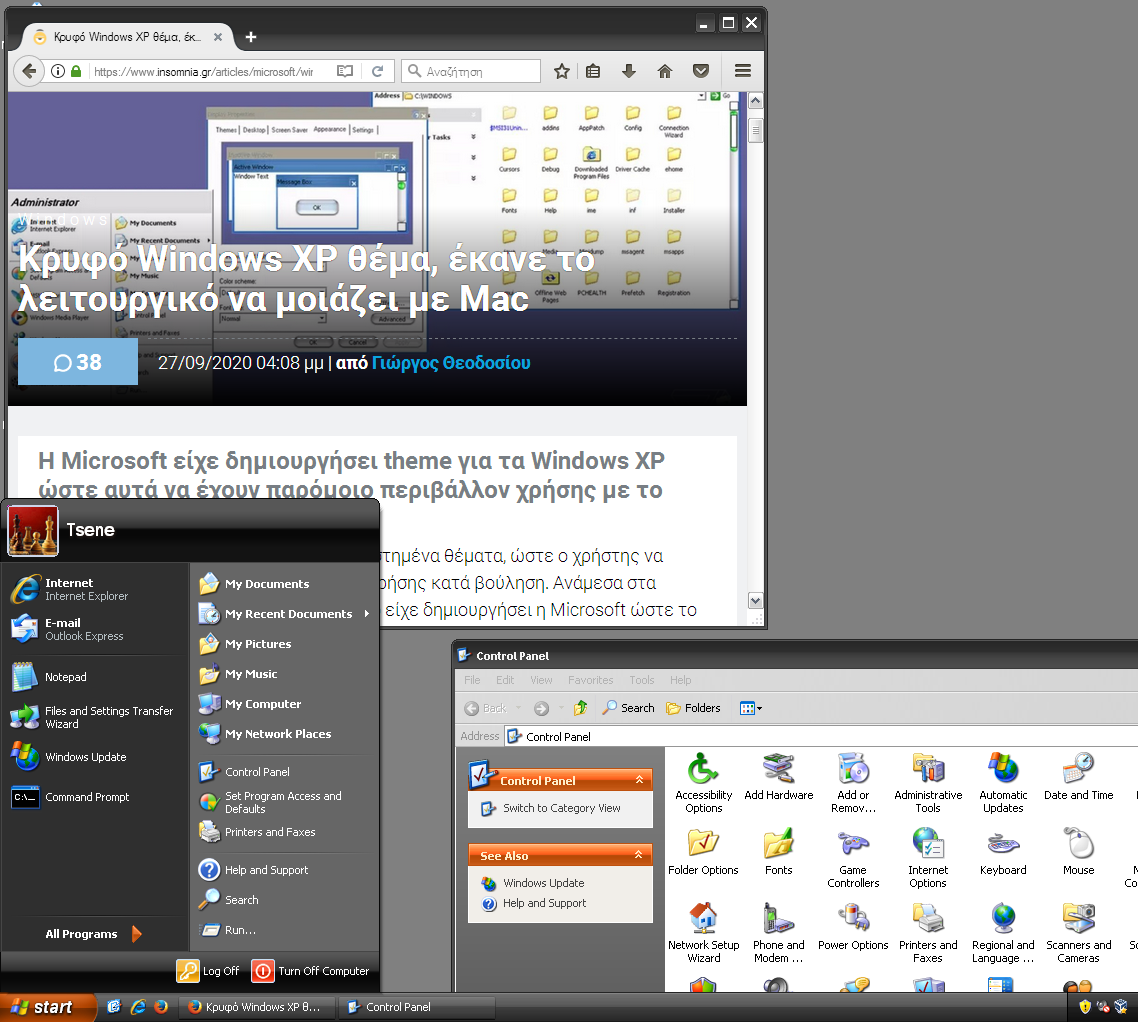The height and width of the screenshot is (1022, 1138).
Task: Collapse the See Also pane section
Action: tap(639, 855)
